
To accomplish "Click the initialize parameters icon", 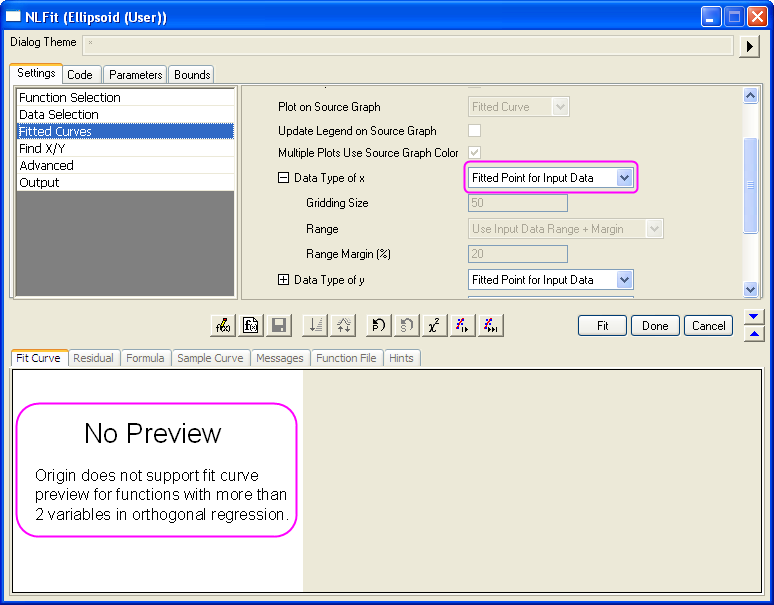I will [379, 325].
